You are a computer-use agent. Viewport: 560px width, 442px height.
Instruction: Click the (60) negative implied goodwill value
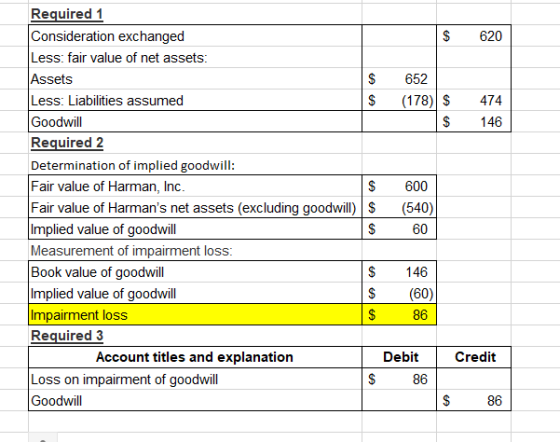[399, 293]
